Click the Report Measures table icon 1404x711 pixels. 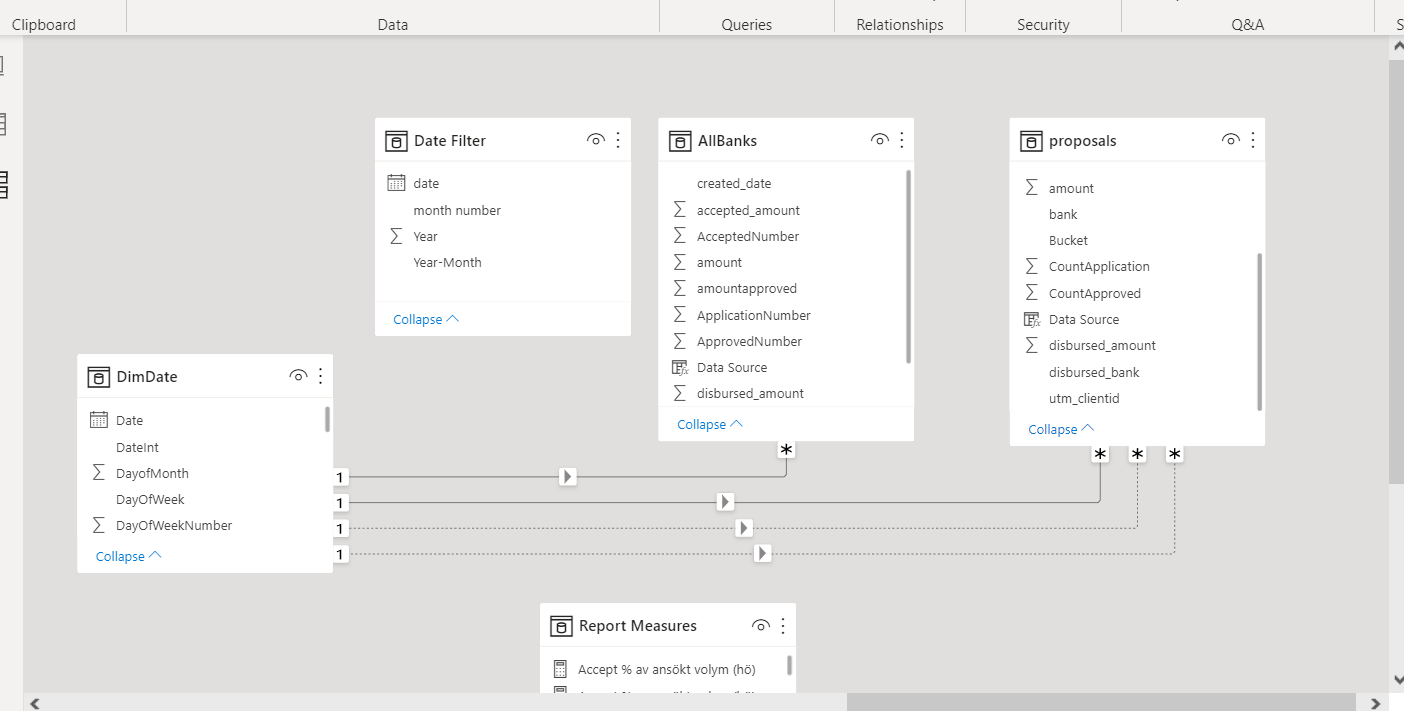561,627
